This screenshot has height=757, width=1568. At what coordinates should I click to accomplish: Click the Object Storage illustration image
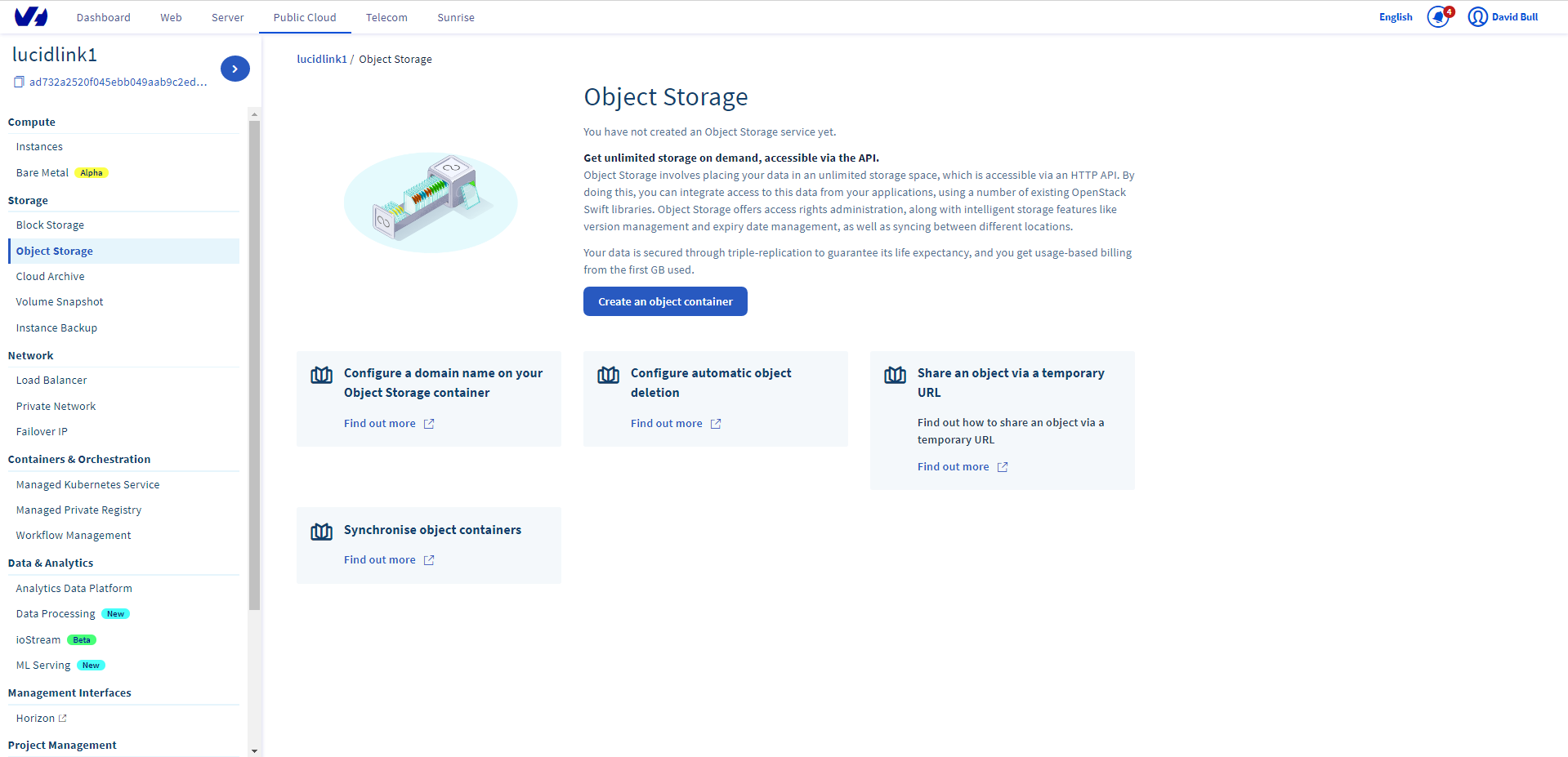click(x=431, y=202)
